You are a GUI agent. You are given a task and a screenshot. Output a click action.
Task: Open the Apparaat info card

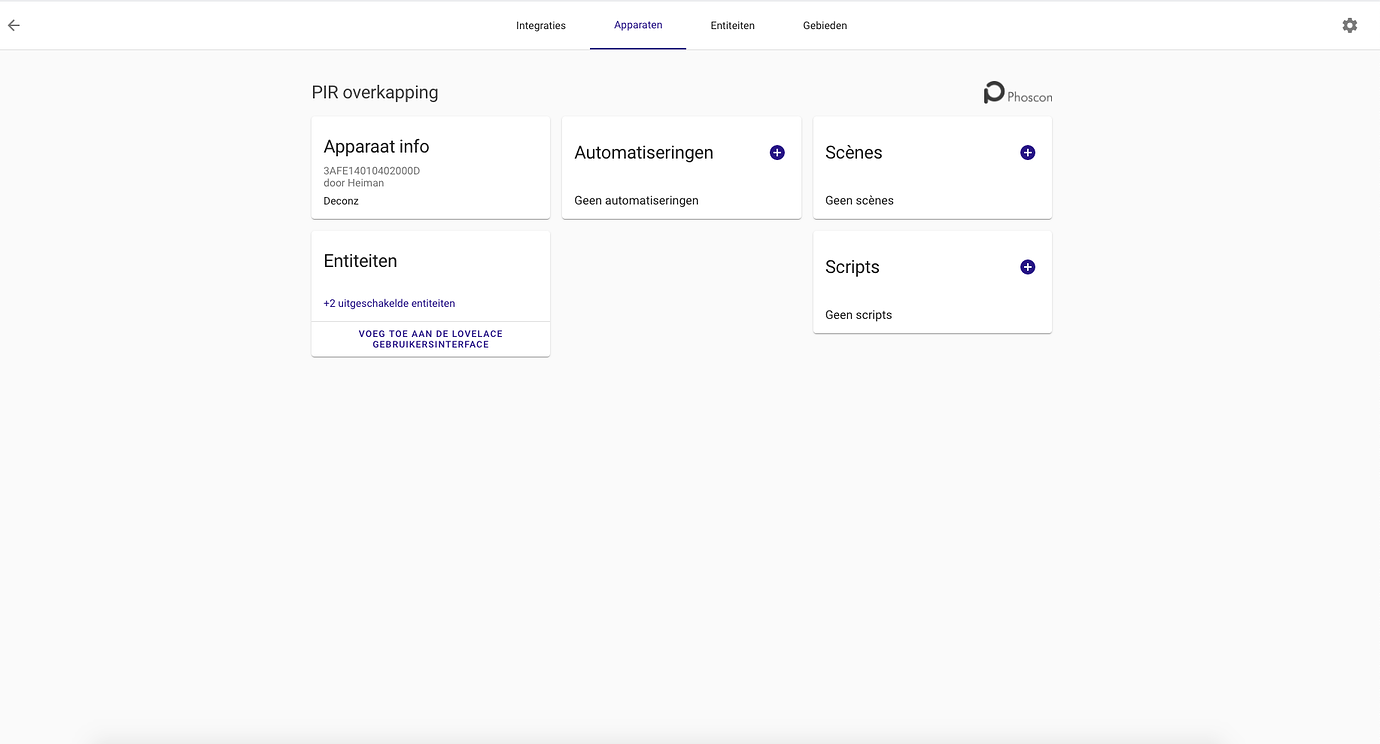pos(376,146)
